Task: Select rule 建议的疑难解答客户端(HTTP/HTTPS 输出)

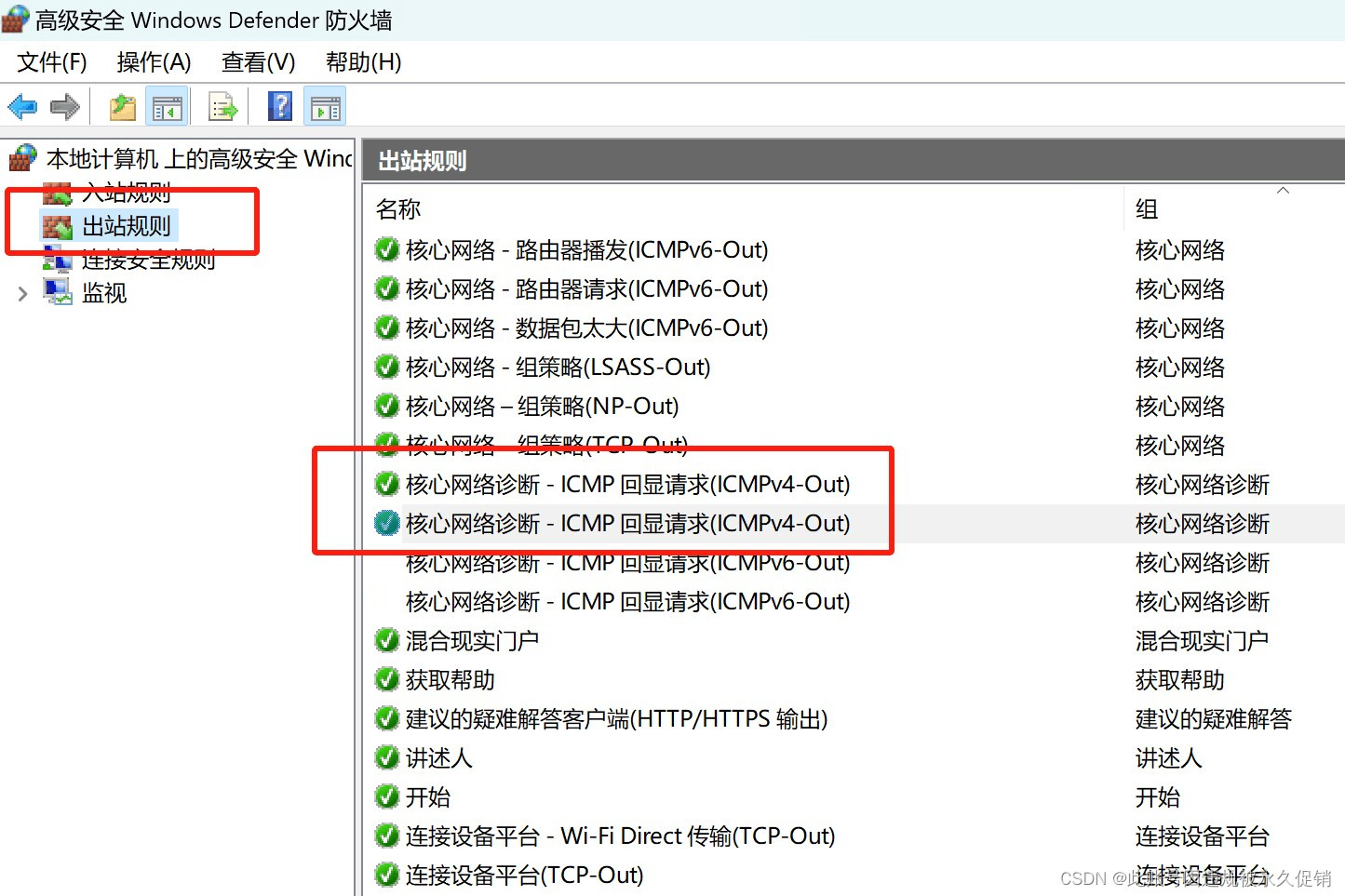Action: tap(616, 718)
